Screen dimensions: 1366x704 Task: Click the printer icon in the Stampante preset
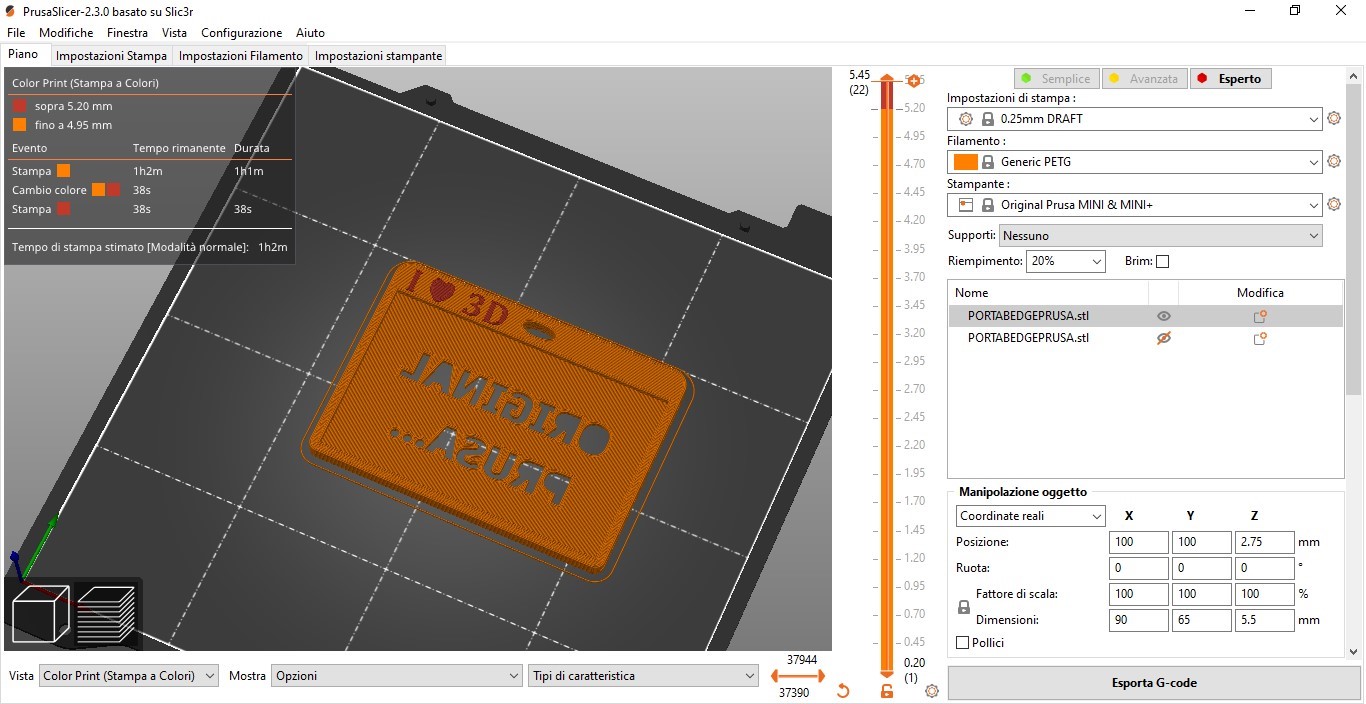click(x=966, y=205)
